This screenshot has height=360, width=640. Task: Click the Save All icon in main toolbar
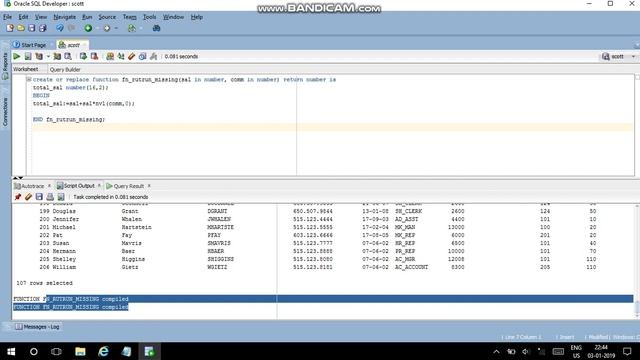click(x=42, y=28)
